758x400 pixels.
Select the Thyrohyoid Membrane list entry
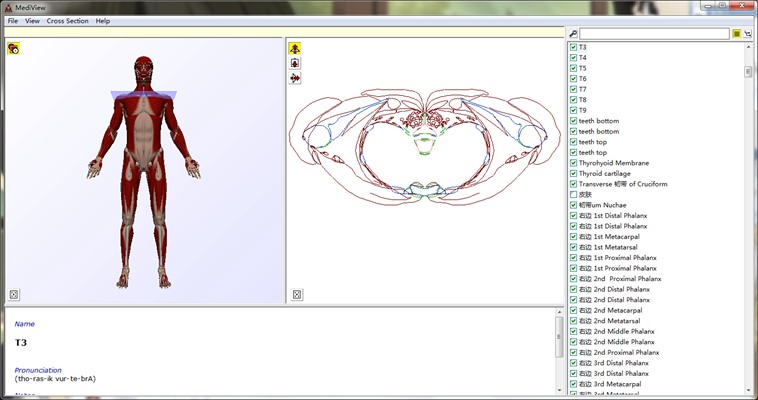[x=613, y=163]
